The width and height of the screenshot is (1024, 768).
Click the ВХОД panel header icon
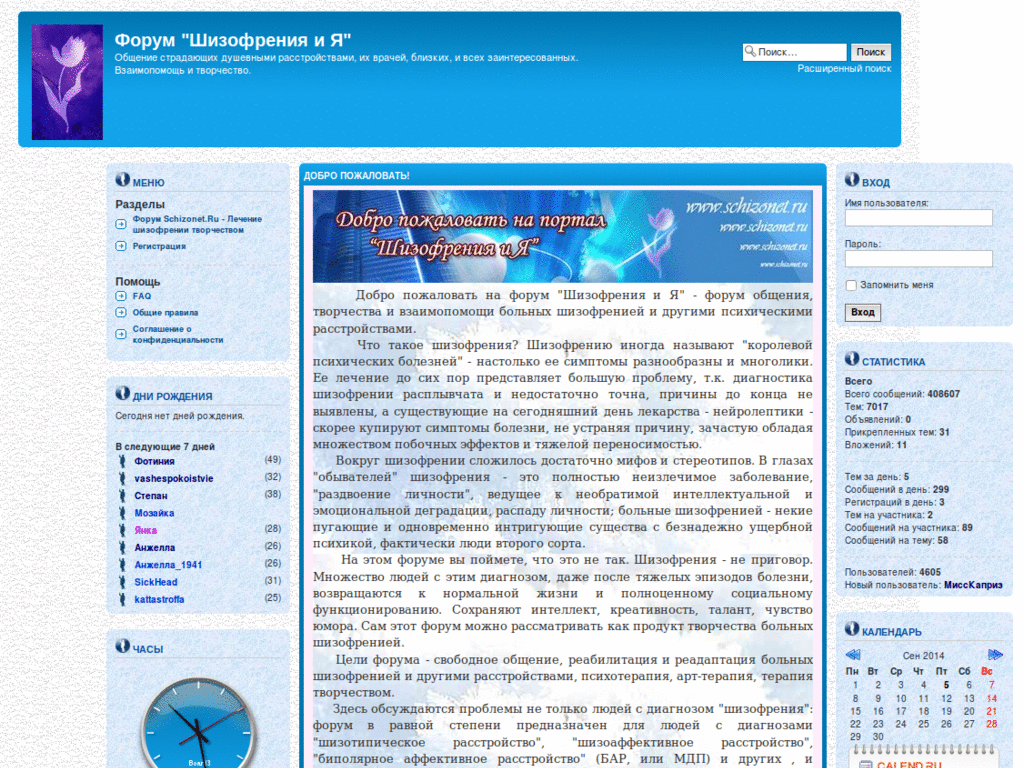click(x=852, y=179)
